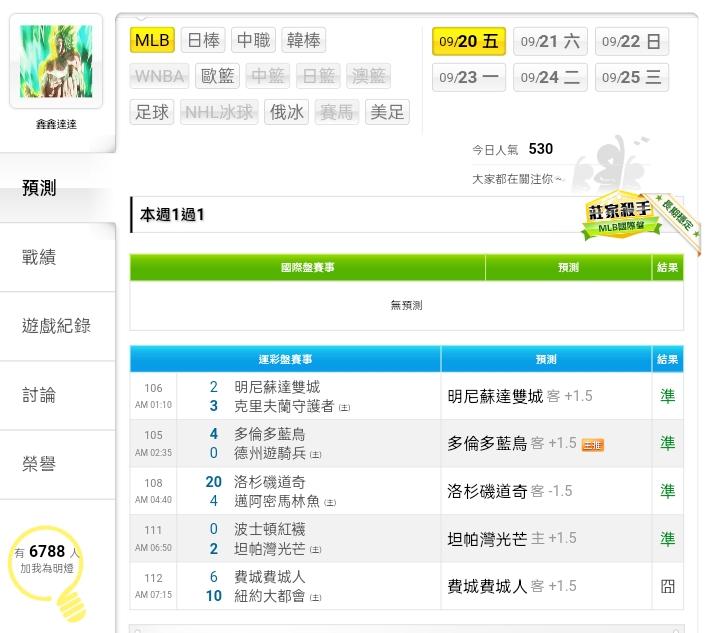Click team 多倫多藍鳥 in game 105
720x633 pixels.
[270, 434]
